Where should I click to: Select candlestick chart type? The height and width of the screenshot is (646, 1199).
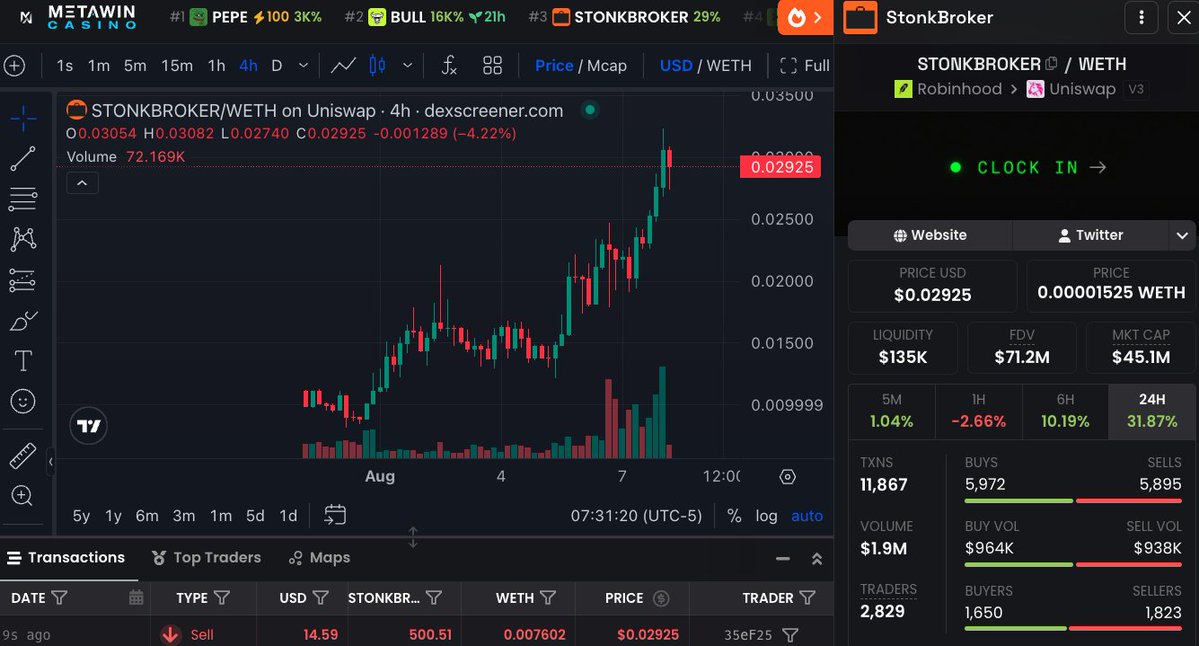378,66
